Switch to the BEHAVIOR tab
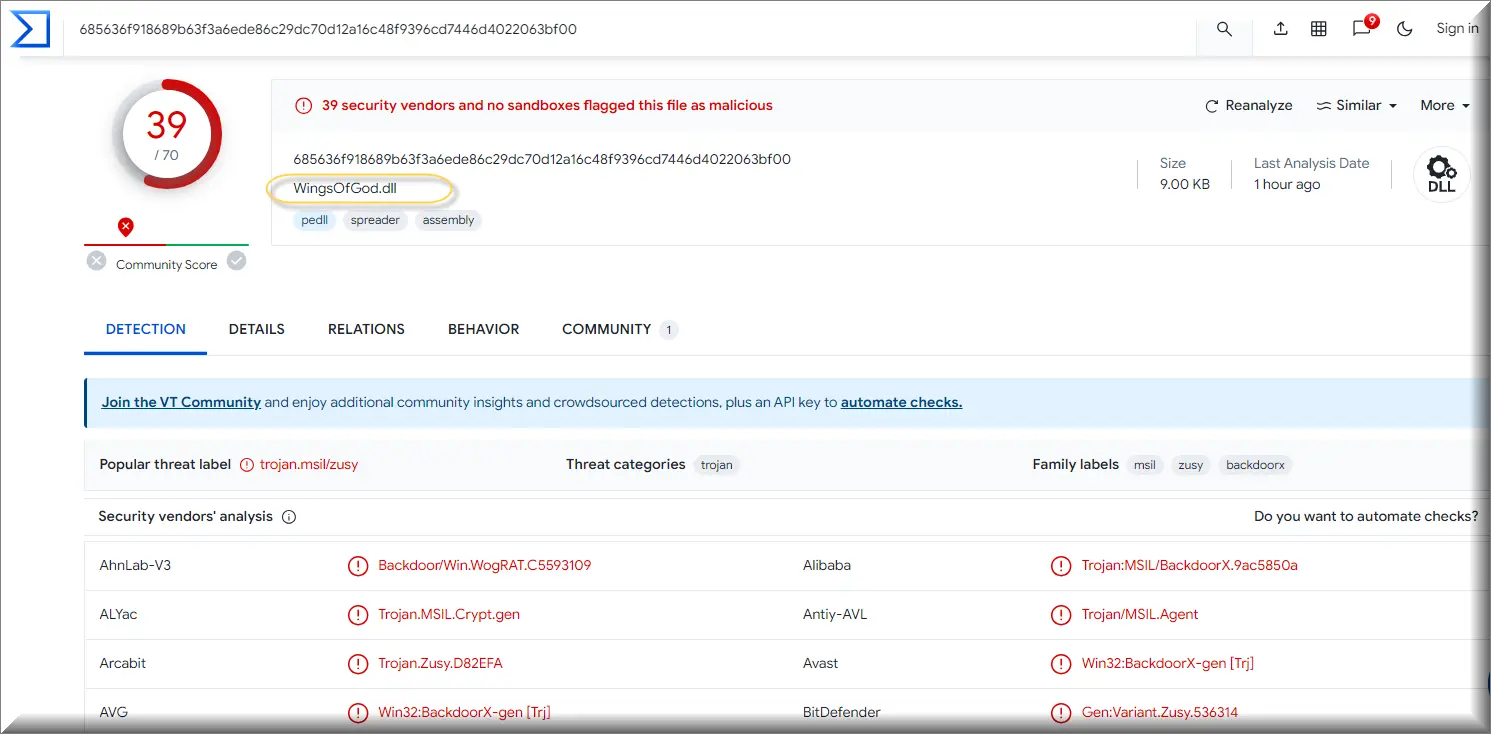 click(484, 329)
